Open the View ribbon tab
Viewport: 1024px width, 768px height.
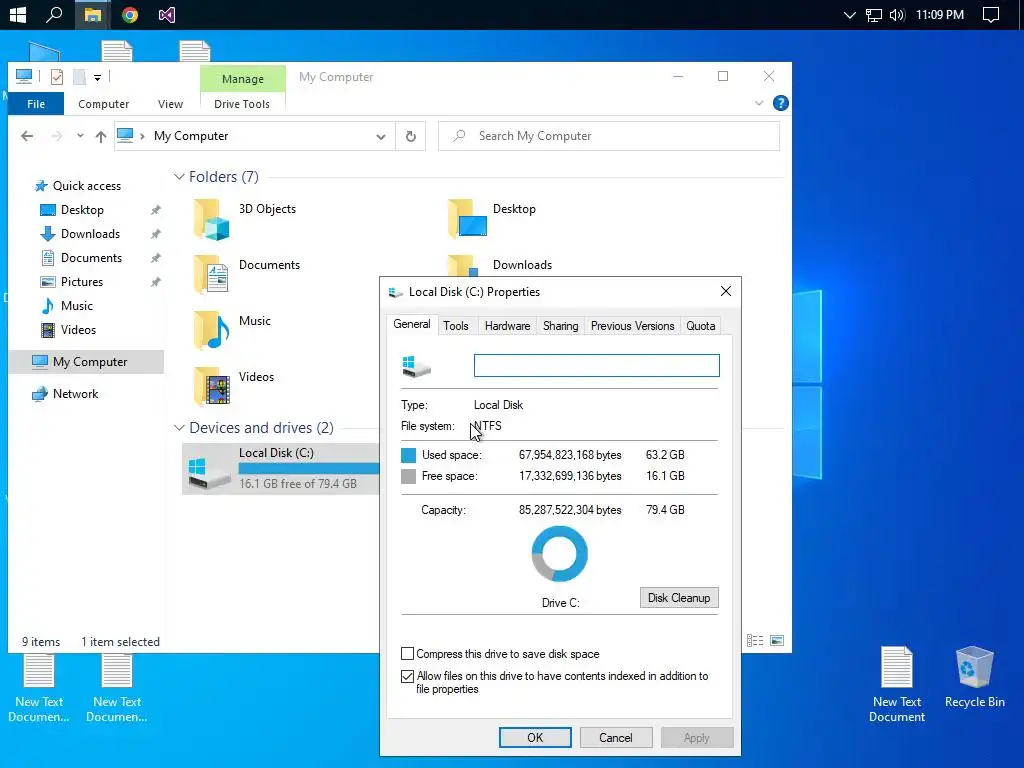tap(170, 104)
